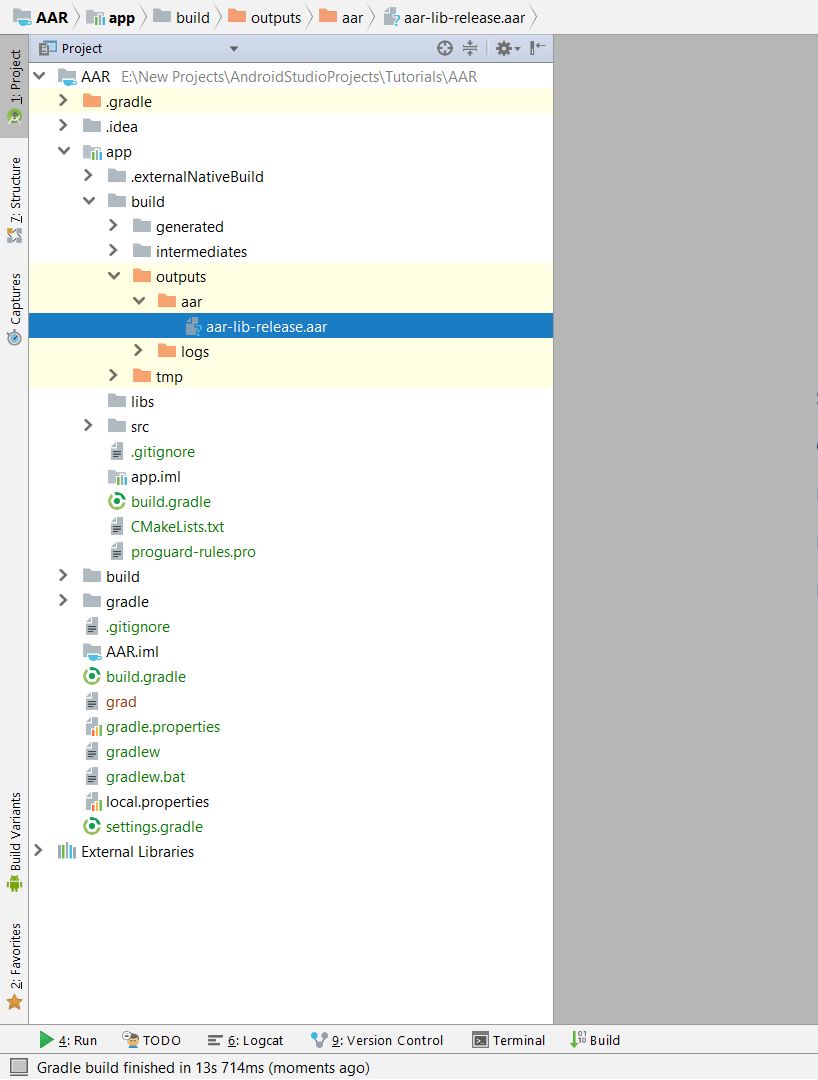Collapse the app build folder

(x=89, y=201)
